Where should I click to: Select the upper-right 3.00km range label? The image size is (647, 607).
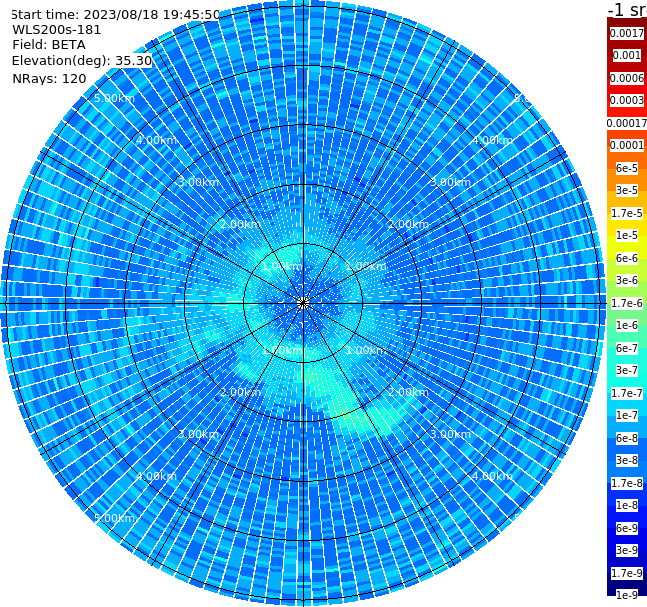(x=450, y=182)
